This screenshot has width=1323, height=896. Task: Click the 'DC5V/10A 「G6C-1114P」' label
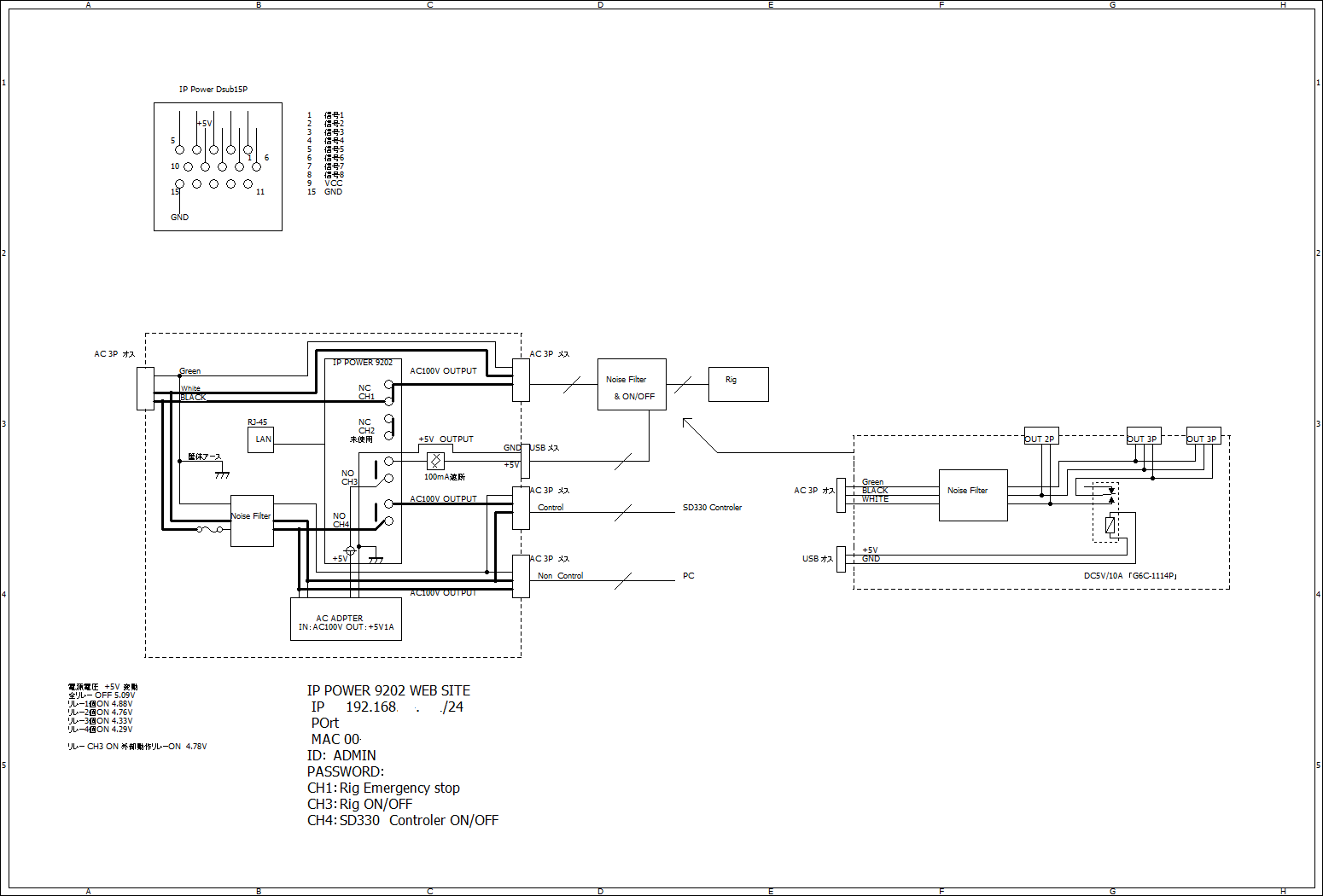click(x=1131, y=576)
